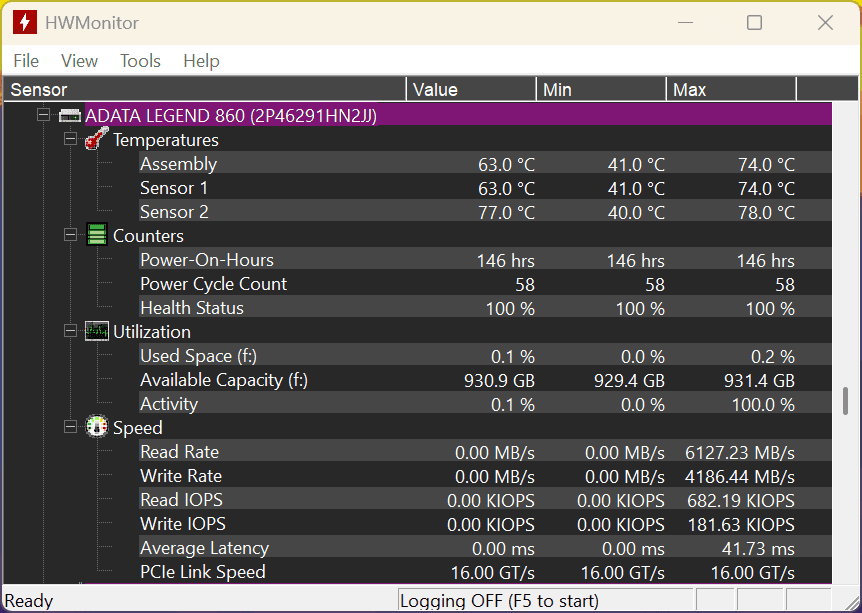862x613 pixels.
Task: Collapse the Counters group
Action: click(70, 235)
